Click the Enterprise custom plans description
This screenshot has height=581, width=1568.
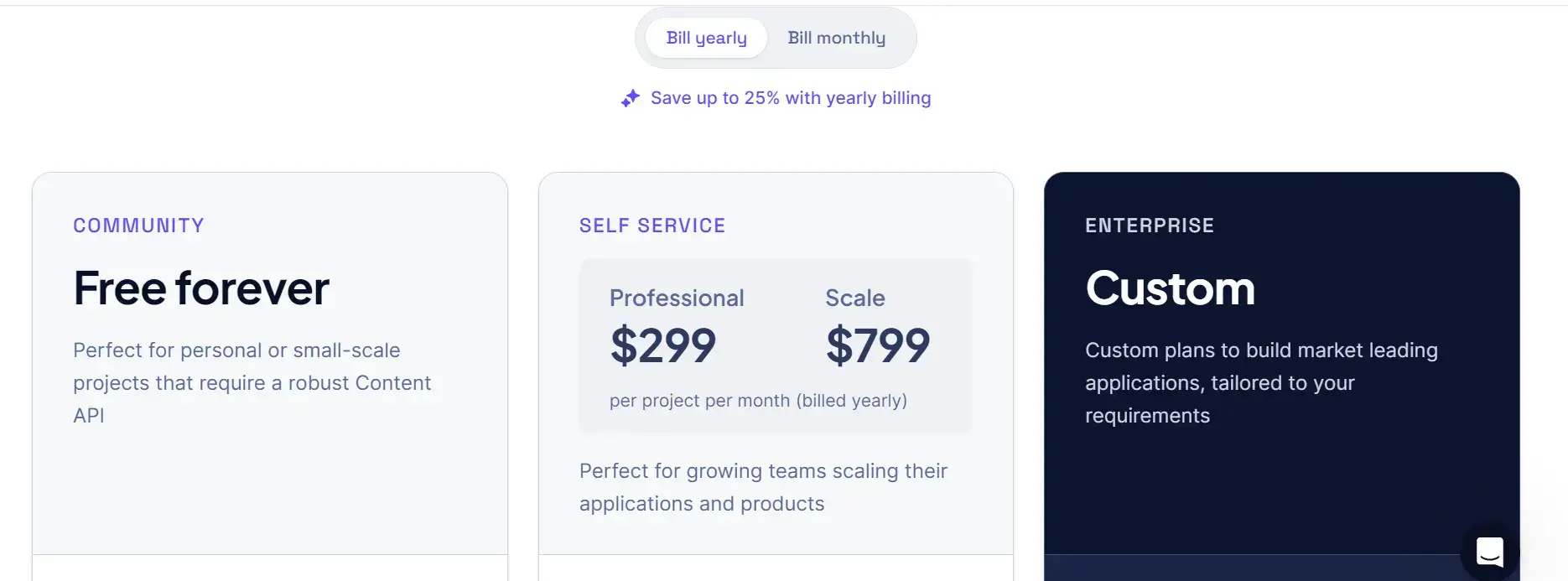pyautogui.click(x=1261, y=382)
